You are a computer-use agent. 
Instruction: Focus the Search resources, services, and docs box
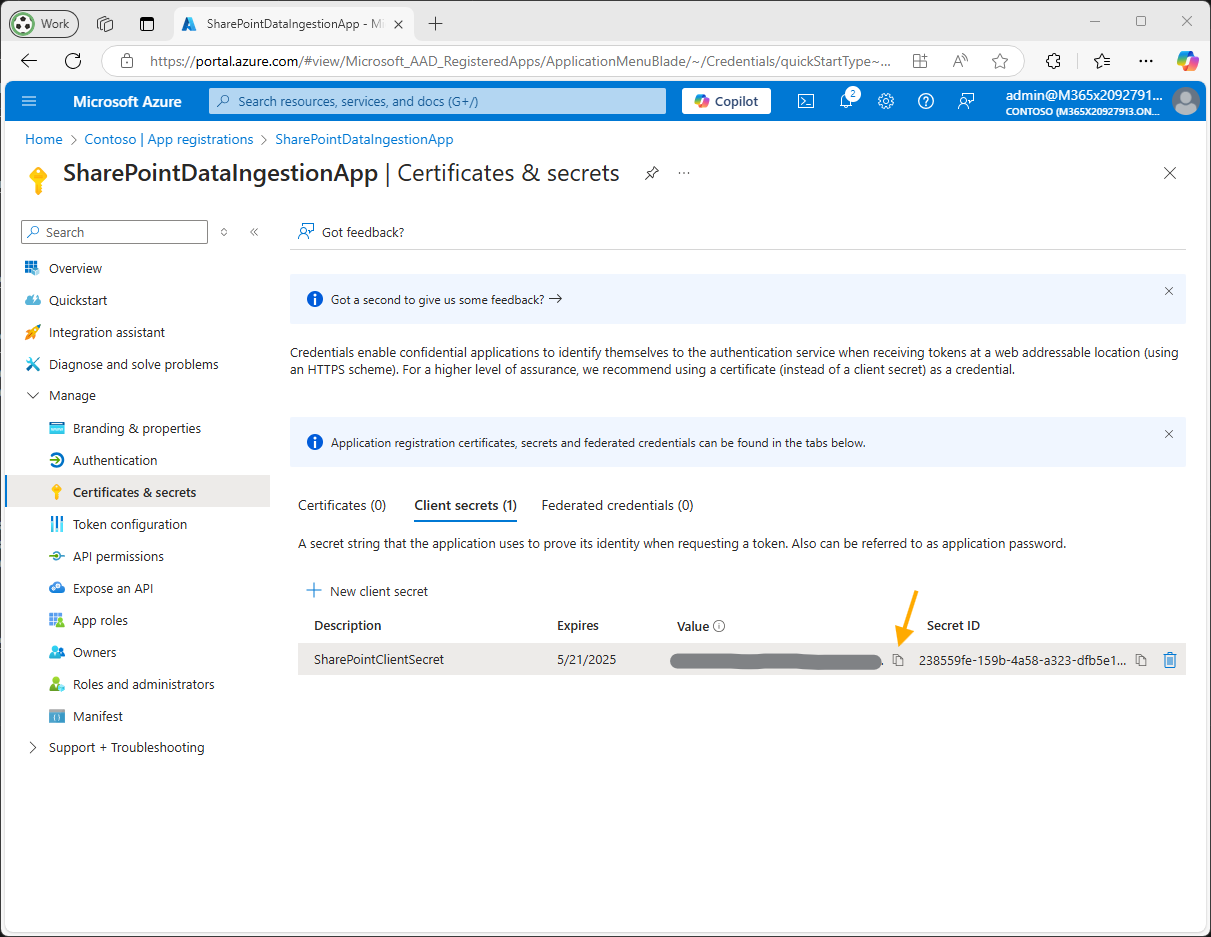[x=437, y=101]
